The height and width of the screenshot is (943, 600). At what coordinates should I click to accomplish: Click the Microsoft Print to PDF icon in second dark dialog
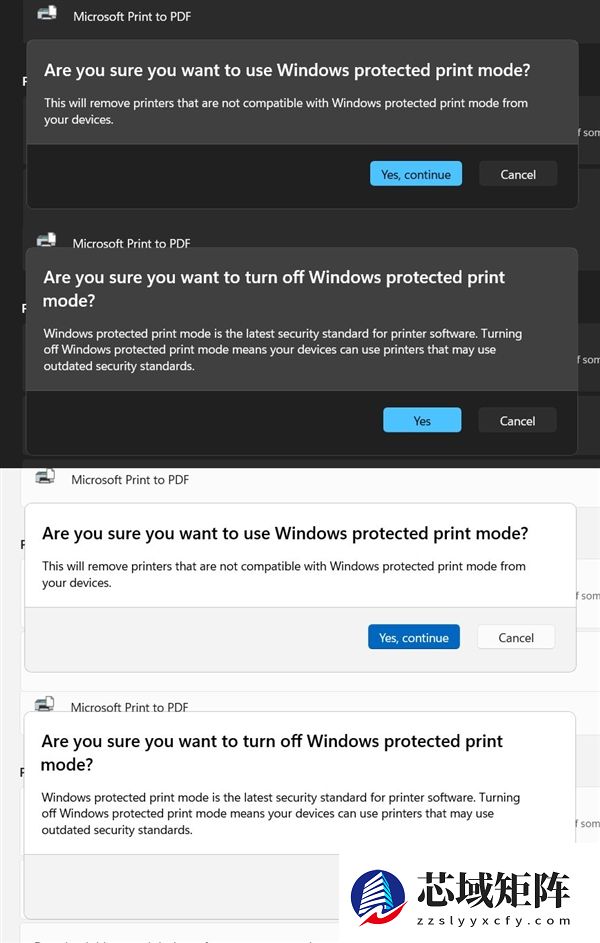(x=46, y=240)
